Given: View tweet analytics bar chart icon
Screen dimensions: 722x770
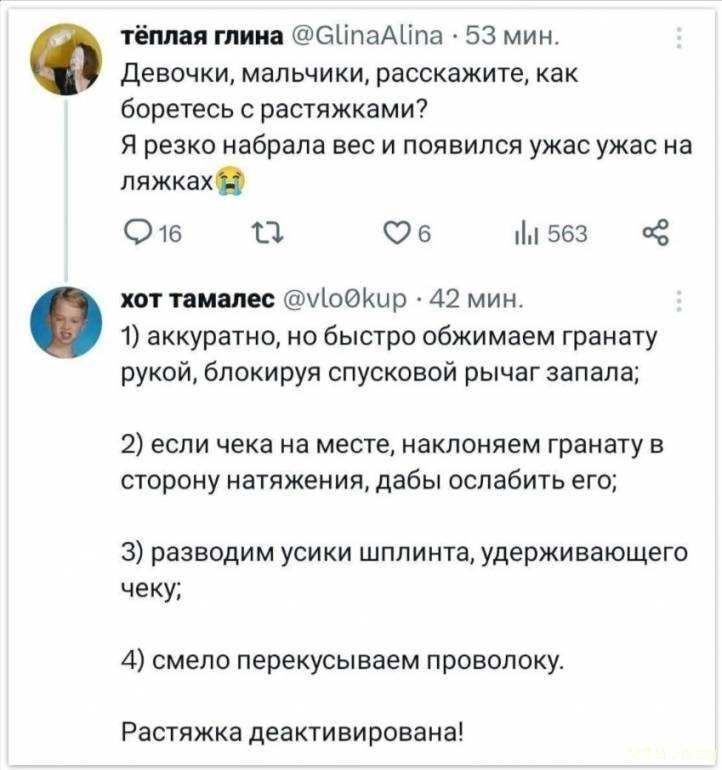Looking at the screenshot, I should pyautogui.click(x=520, y=235).
